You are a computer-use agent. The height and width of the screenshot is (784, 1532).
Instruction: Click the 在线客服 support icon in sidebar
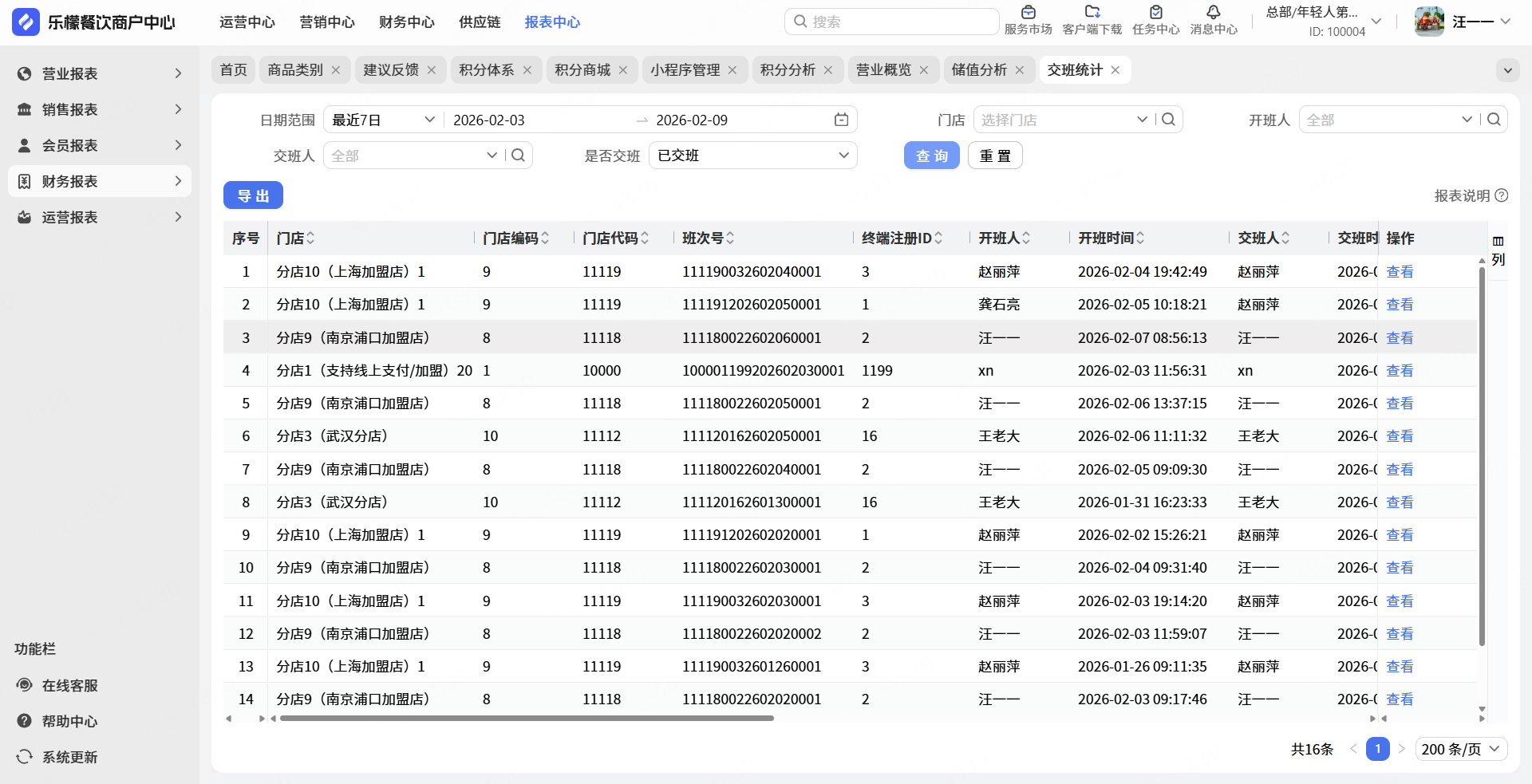pyautogui.click(x=25, y=685)
